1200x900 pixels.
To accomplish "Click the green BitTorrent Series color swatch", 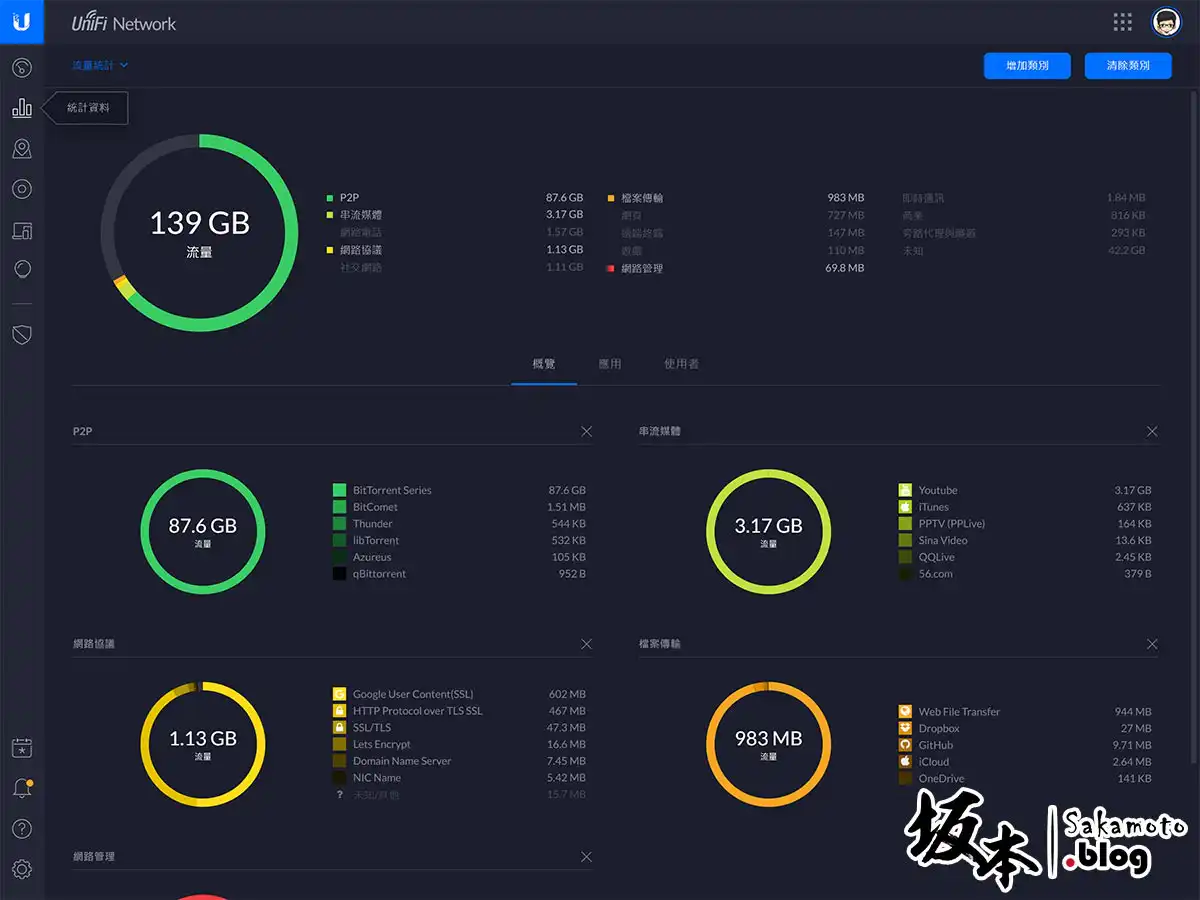I will coord(340,490).
